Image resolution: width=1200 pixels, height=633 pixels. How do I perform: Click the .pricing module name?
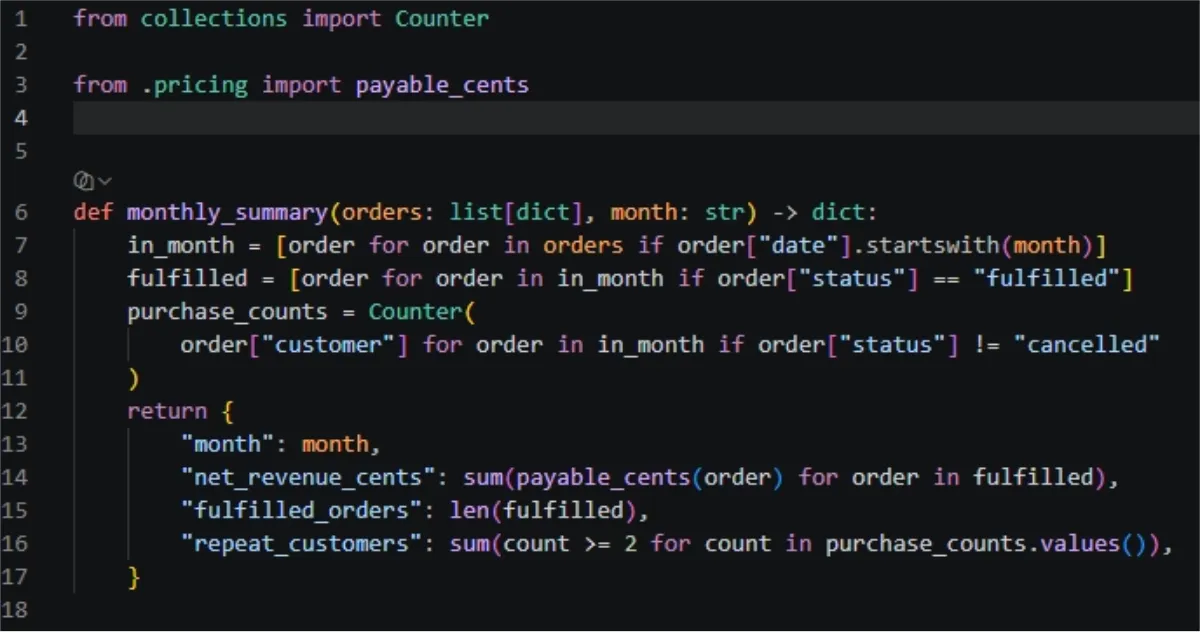[194, 85]
